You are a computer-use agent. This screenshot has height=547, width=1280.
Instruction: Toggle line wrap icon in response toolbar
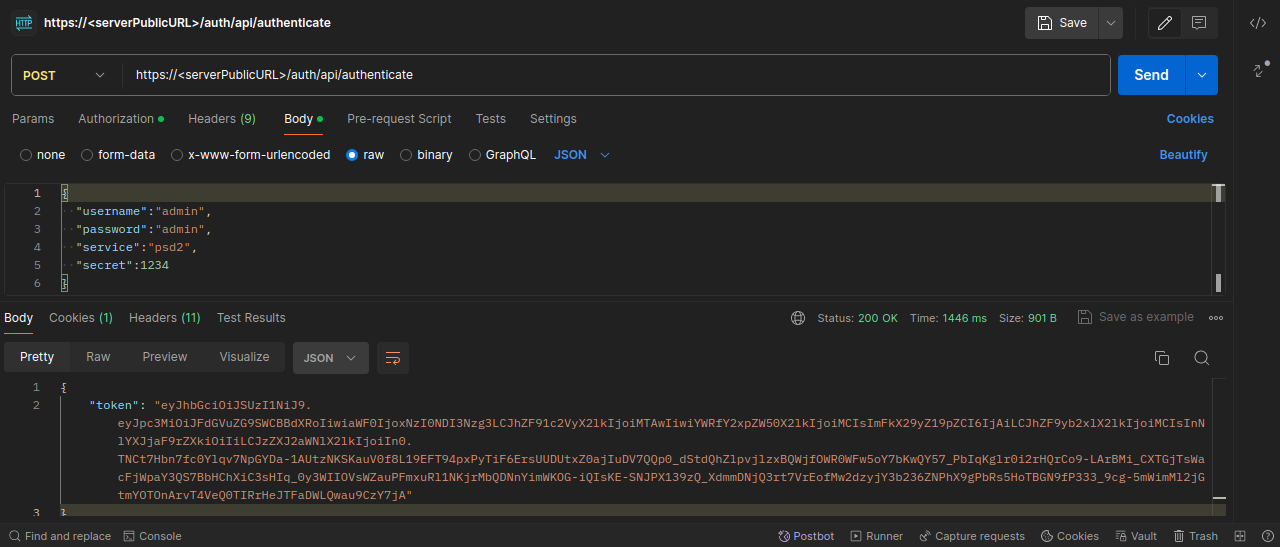(x=393, y=358)
